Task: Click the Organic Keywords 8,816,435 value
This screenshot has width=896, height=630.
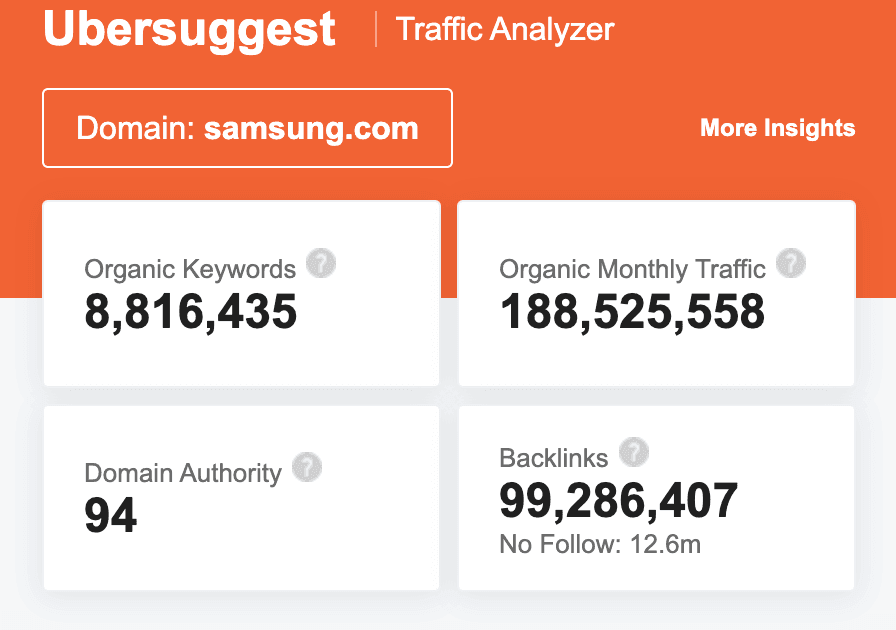Action: point(190,312)
